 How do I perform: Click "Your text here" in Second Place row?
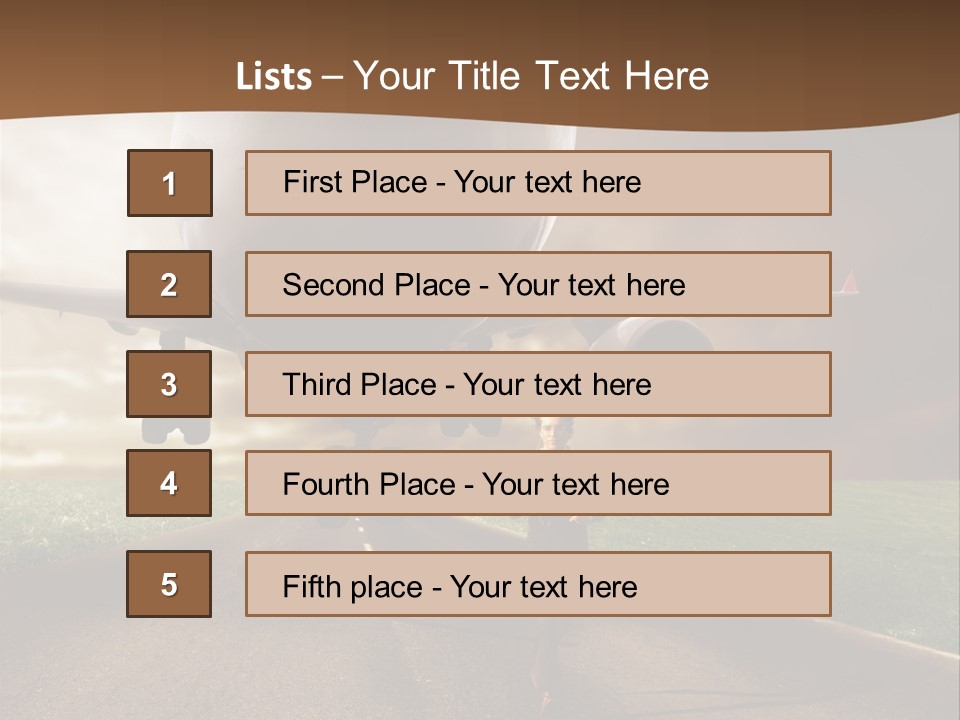pyautogui.click(x=592, y=285)
